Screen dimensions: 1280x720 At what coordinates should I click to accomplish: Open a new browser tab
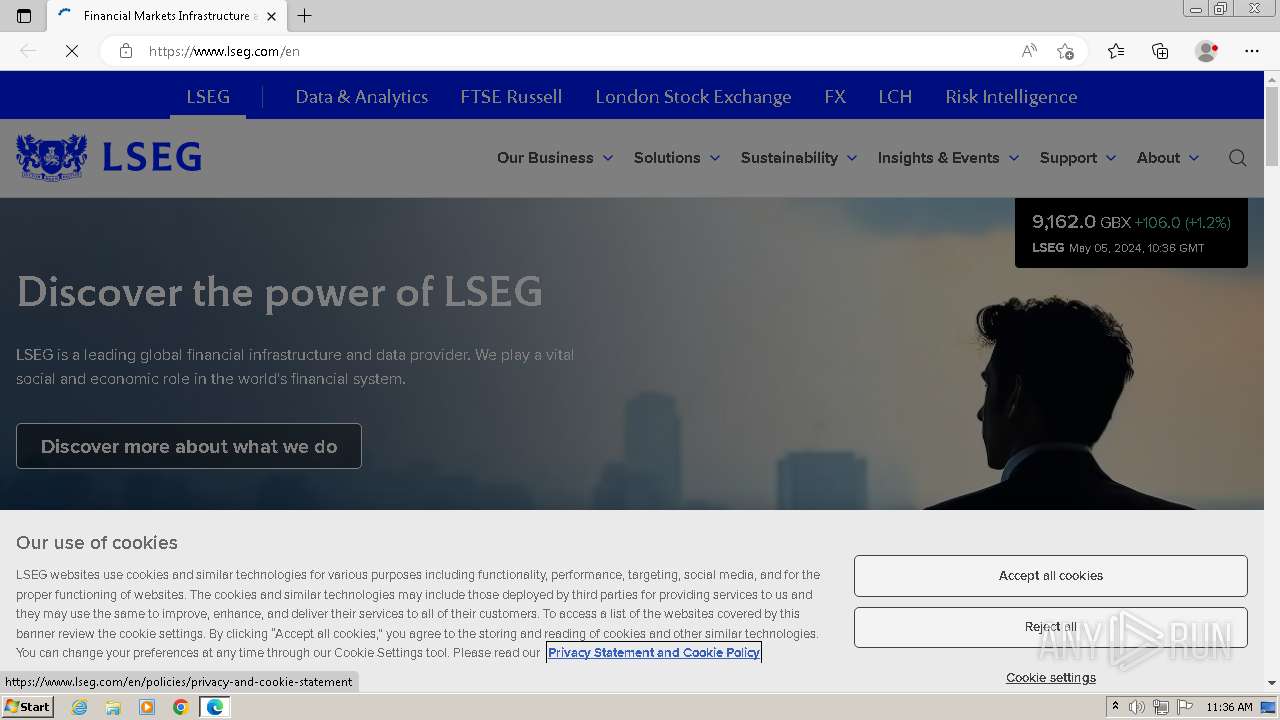305,16
